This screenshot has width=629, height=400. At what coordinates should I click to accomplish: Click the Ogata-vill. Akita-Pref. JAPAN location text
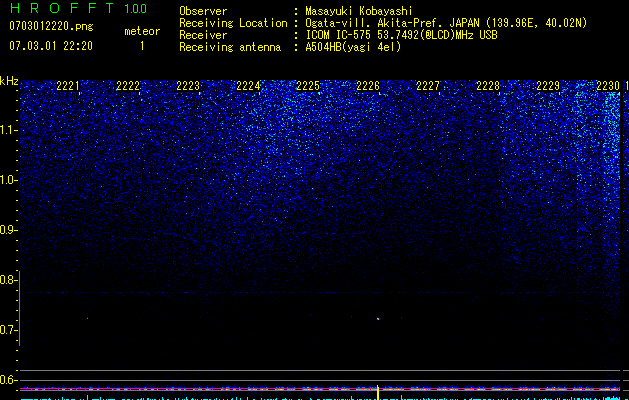[446, 23]
